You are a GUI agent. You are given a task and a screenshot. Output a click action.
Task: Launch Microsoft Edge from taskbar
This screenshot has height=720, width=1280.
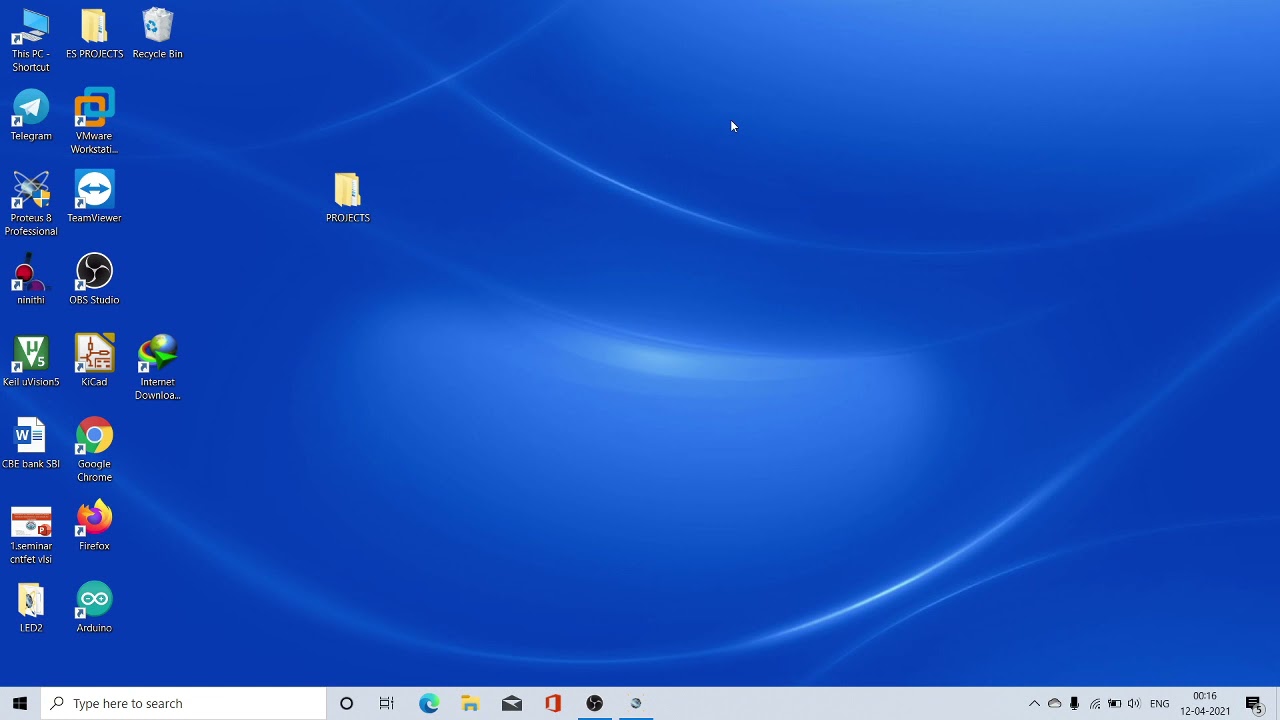[429, 703]
